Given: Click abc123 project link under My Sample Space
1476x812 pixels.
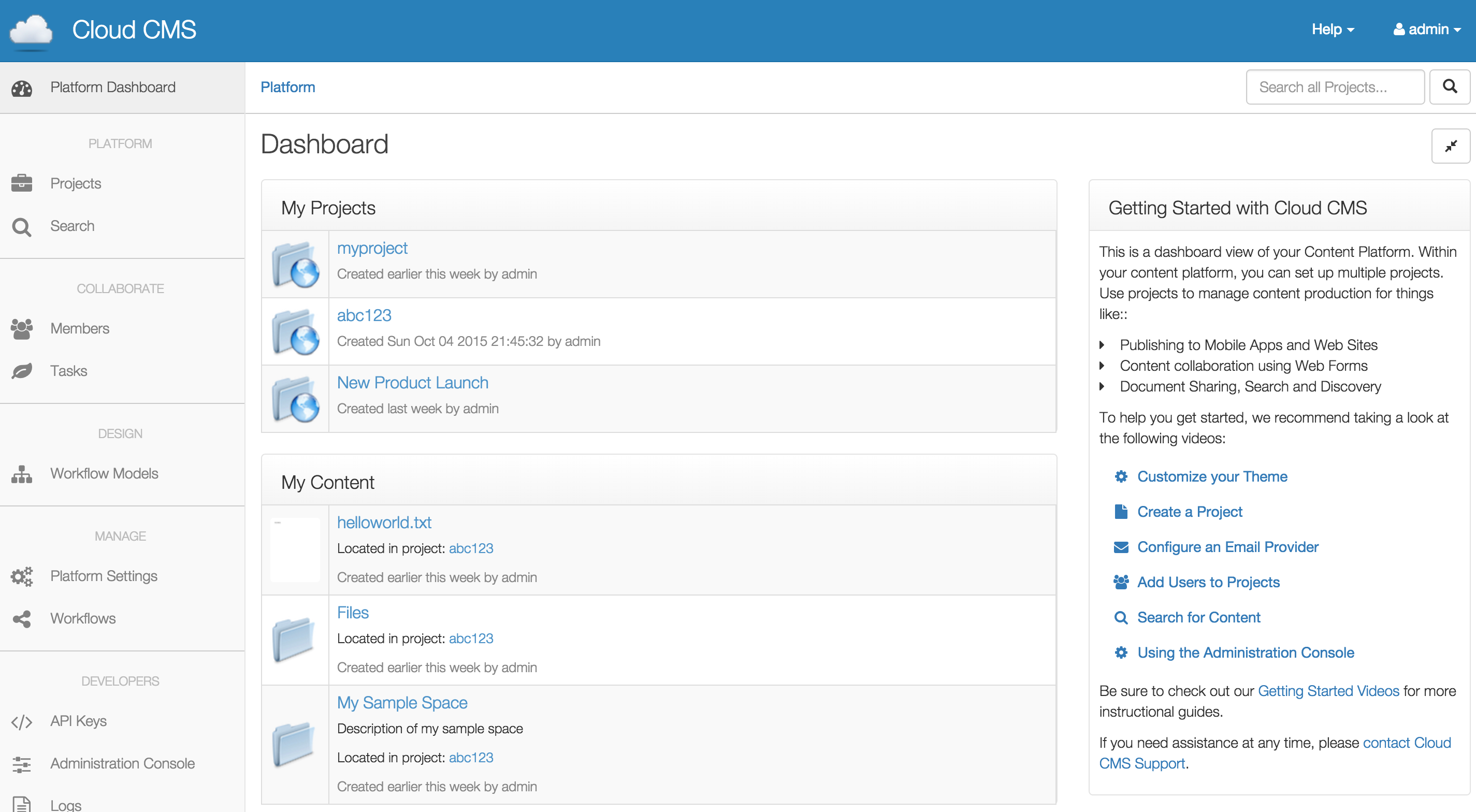Looking at the screenshot, I should tap(470, 758).
